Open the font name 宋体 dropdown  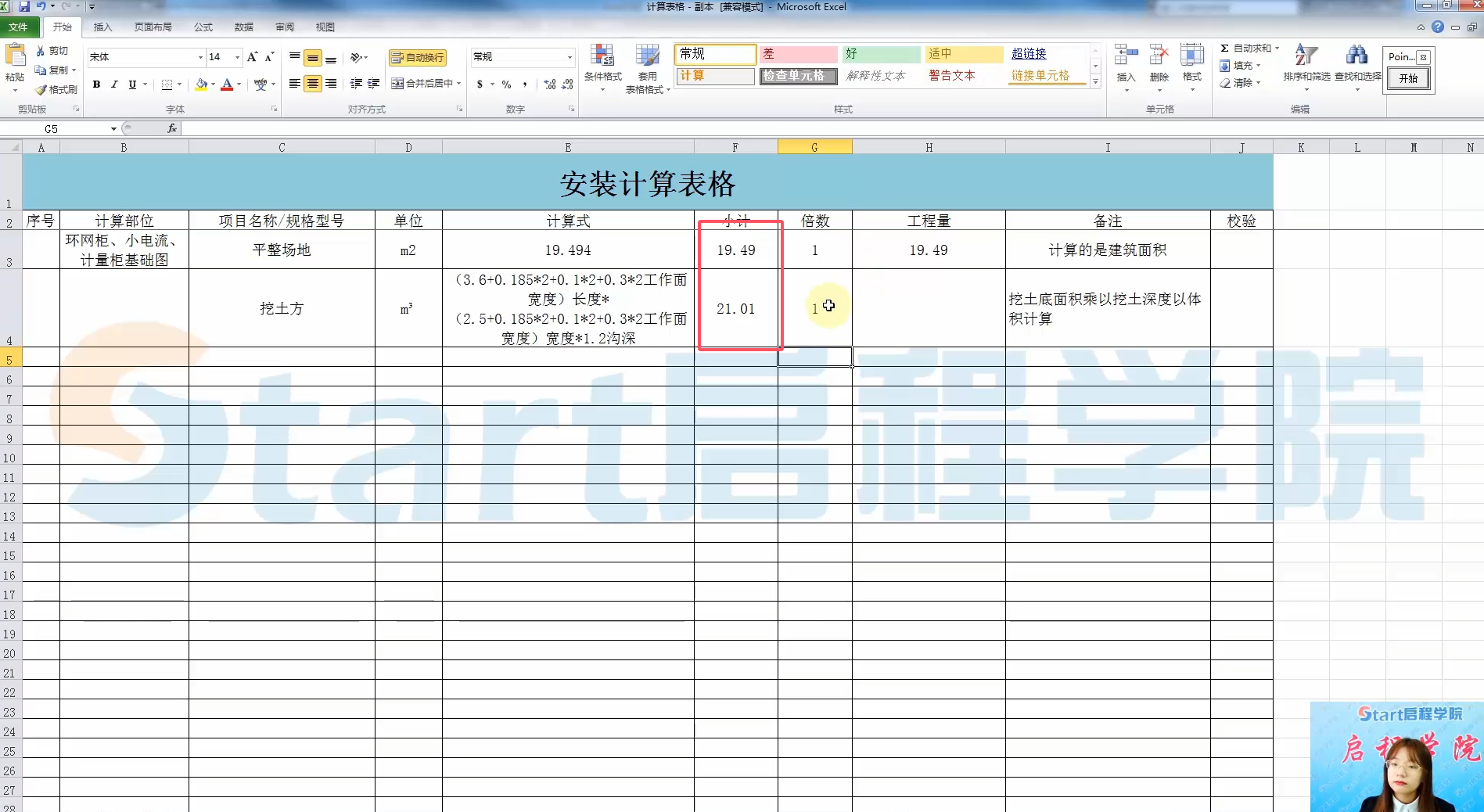click(200, 57)
